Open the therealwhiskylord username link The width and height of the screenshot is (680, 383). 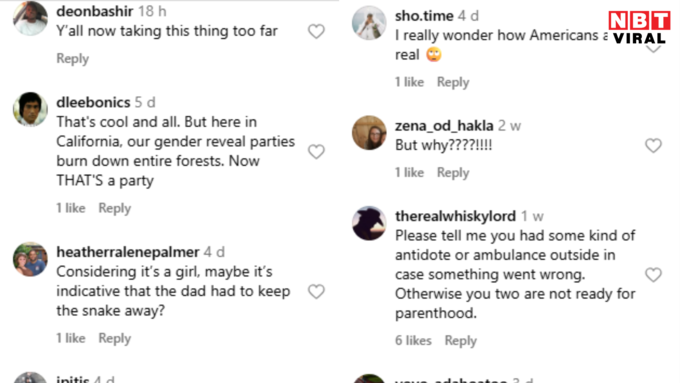point(455,216)
